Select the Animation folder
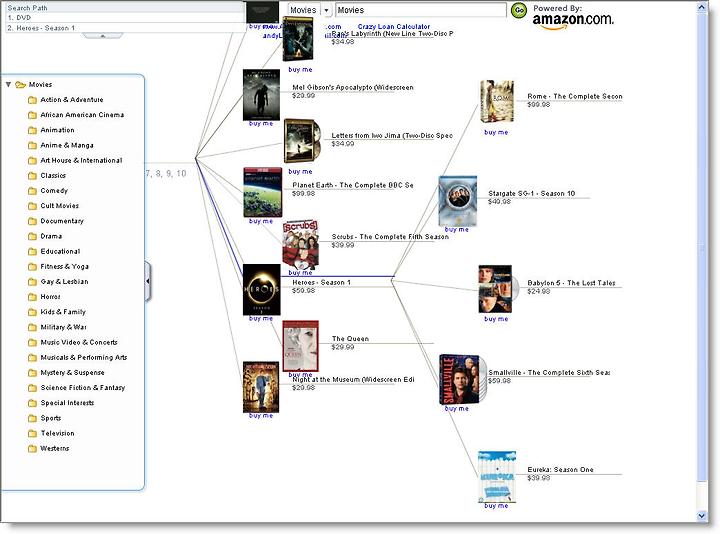The image size is (720, 534). tap(51, 130)
